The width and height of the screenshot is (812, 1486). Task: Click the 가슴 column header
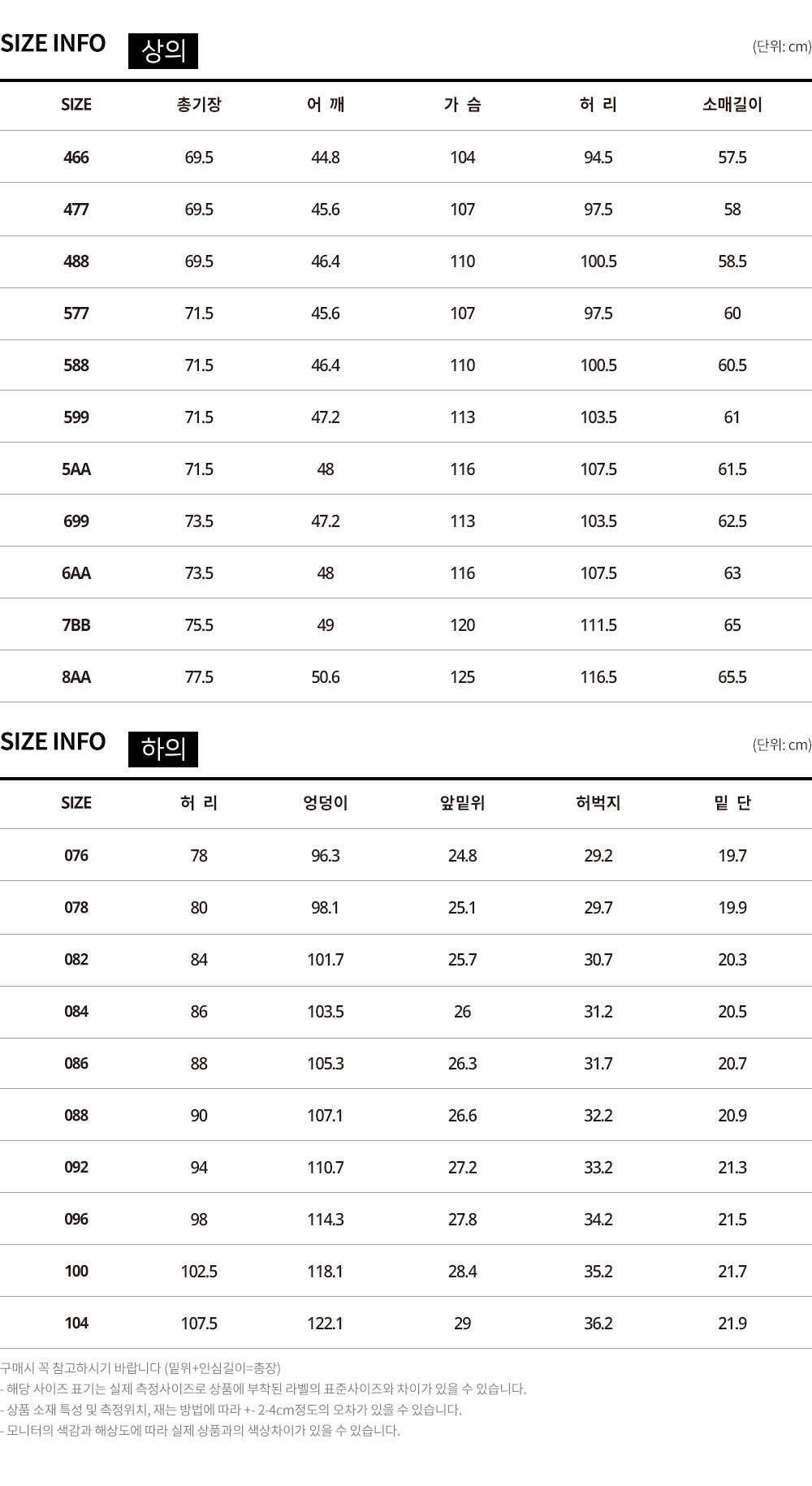click(462, 105)
